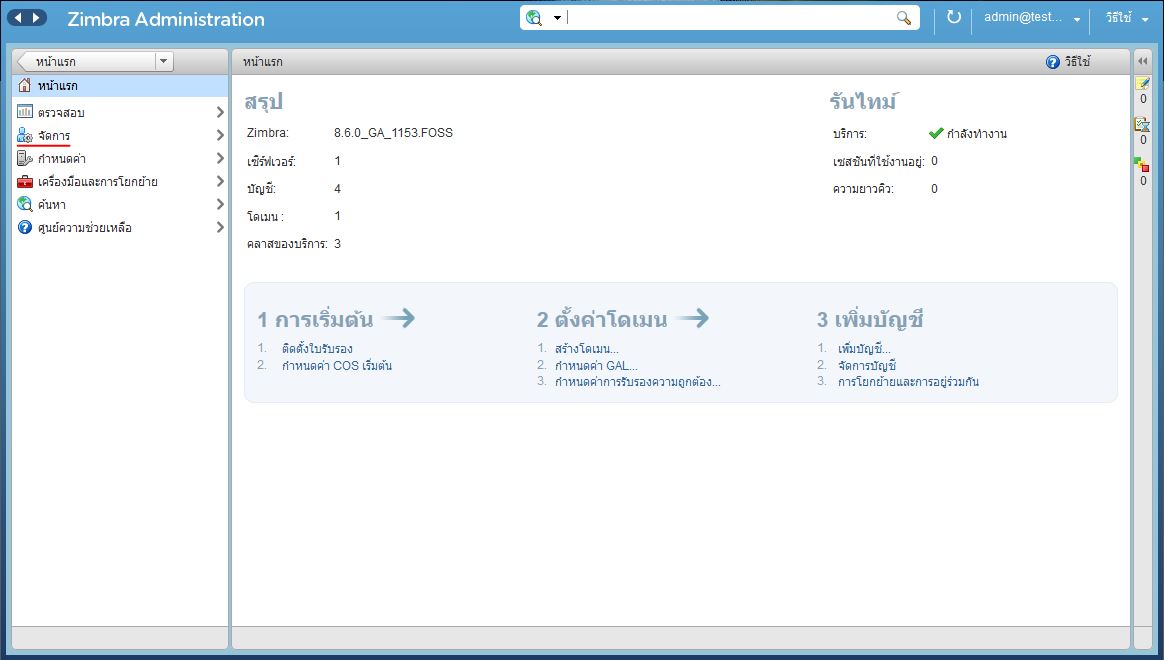Open the green-yellow-red squares status icon
This screenshot has height=660, width=1164.
[x=1142, y=164]
